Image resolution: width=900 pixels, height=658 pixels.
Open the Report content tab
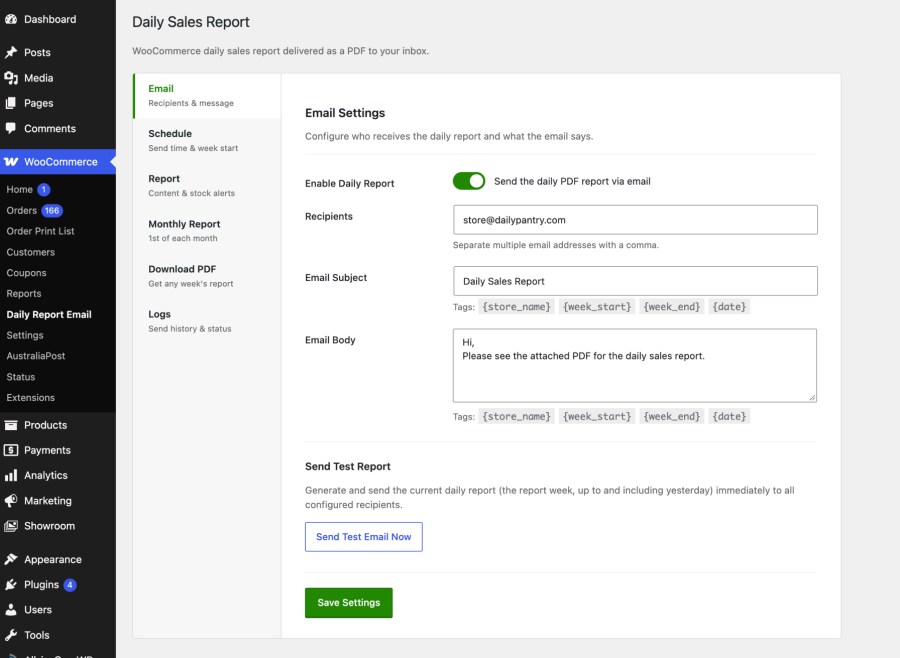point(207,185)
